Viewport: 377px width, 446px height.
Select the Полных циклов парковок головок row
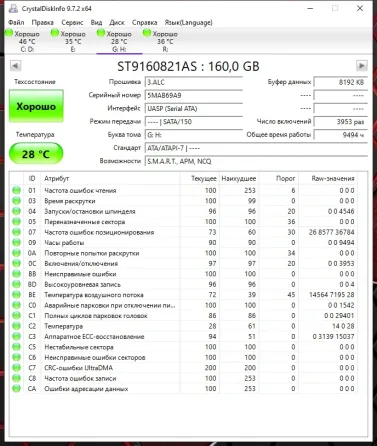[183, 316]
